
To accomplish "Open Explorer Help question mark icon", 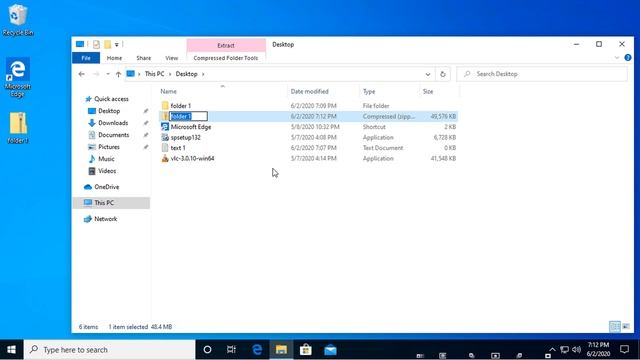I will click(x=628, y=58).
